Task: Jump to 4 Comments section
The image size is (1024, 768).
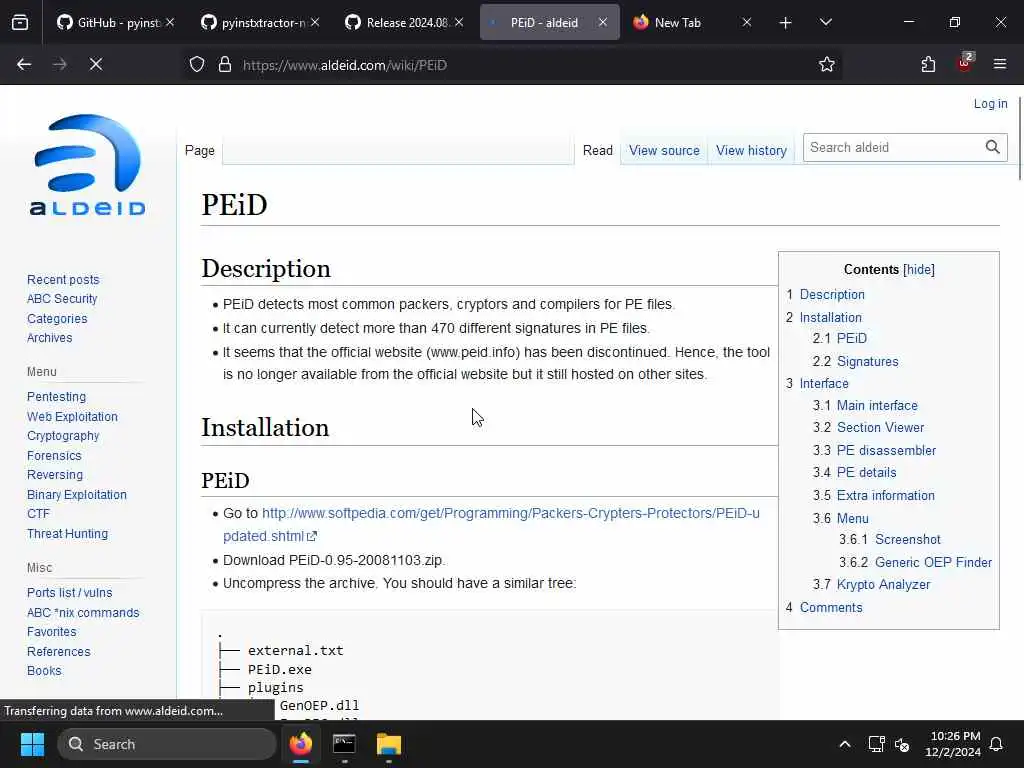Action: point(831,607)
